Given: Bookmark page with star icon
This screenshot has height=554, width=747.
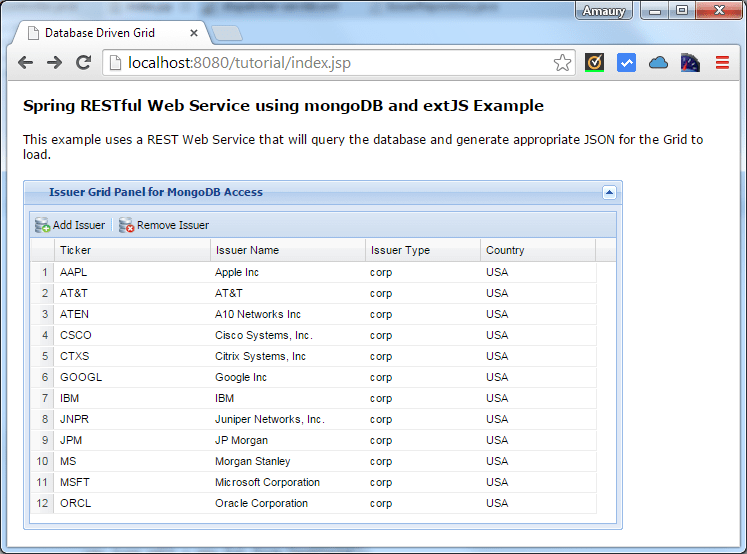Looking at the screenshot, I should [562, 62].
